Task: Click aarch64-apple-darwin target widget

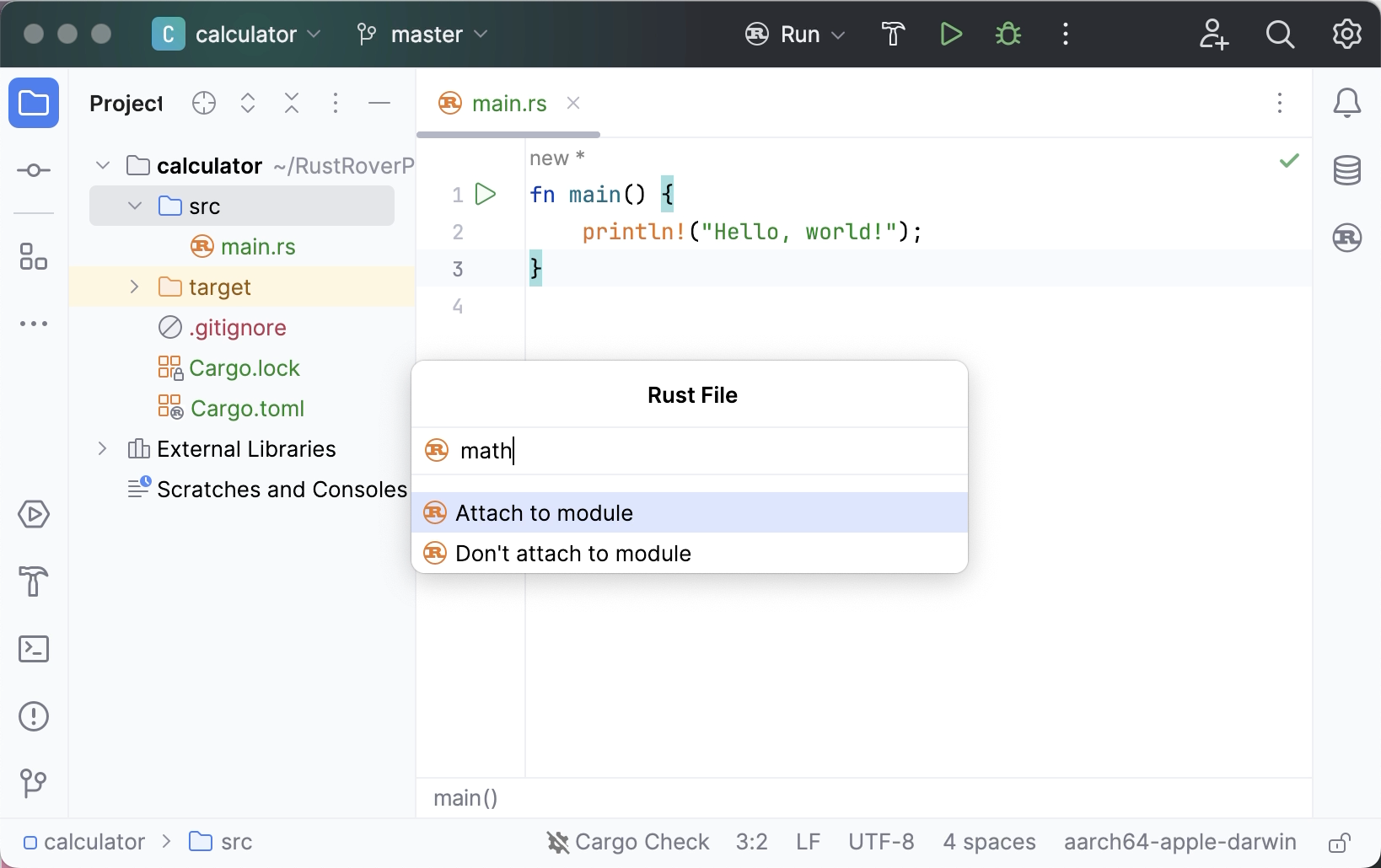Action: tap(1179, 842)
